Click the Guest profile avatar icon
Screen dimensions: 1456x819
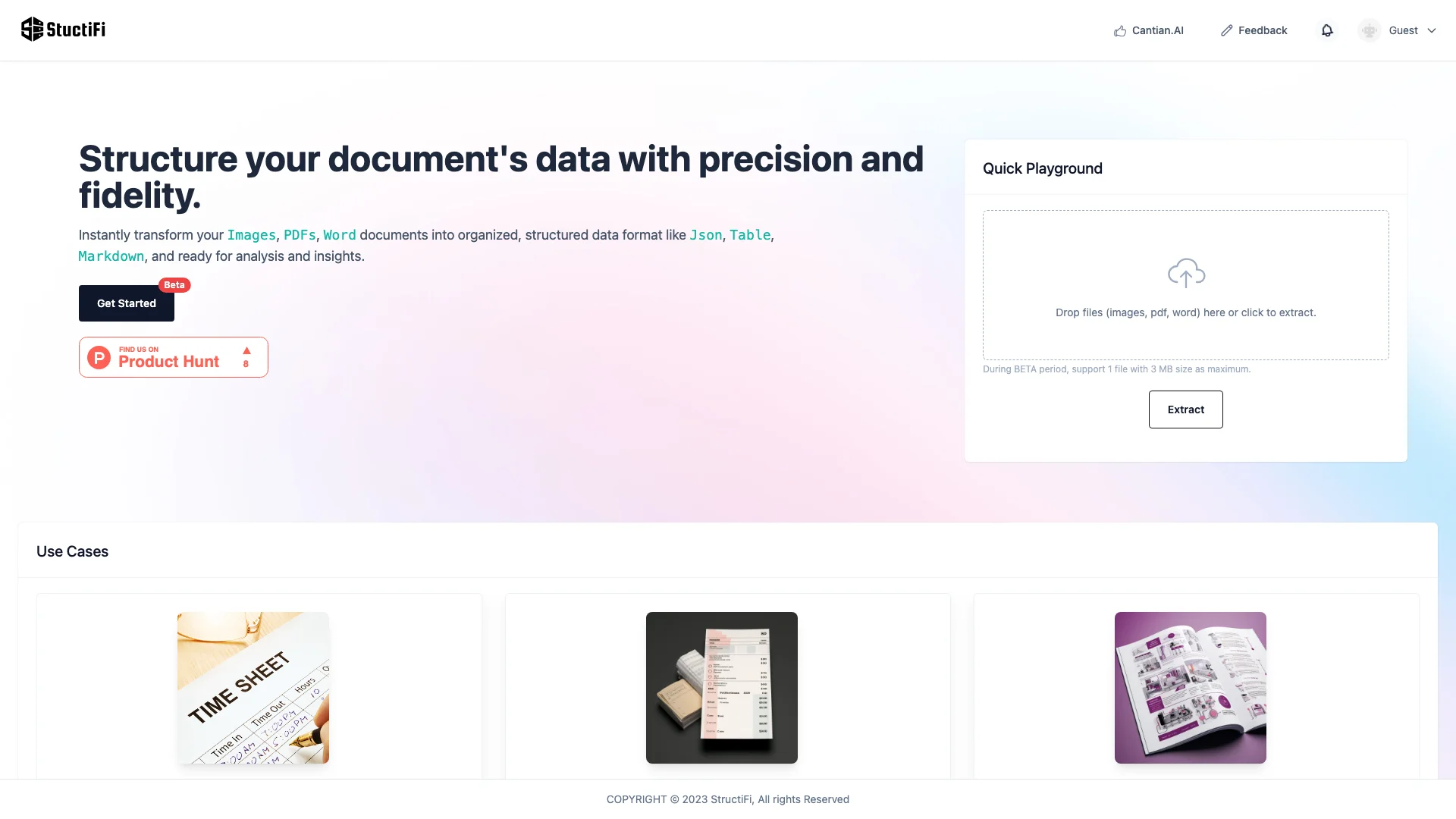(1370, 30)
